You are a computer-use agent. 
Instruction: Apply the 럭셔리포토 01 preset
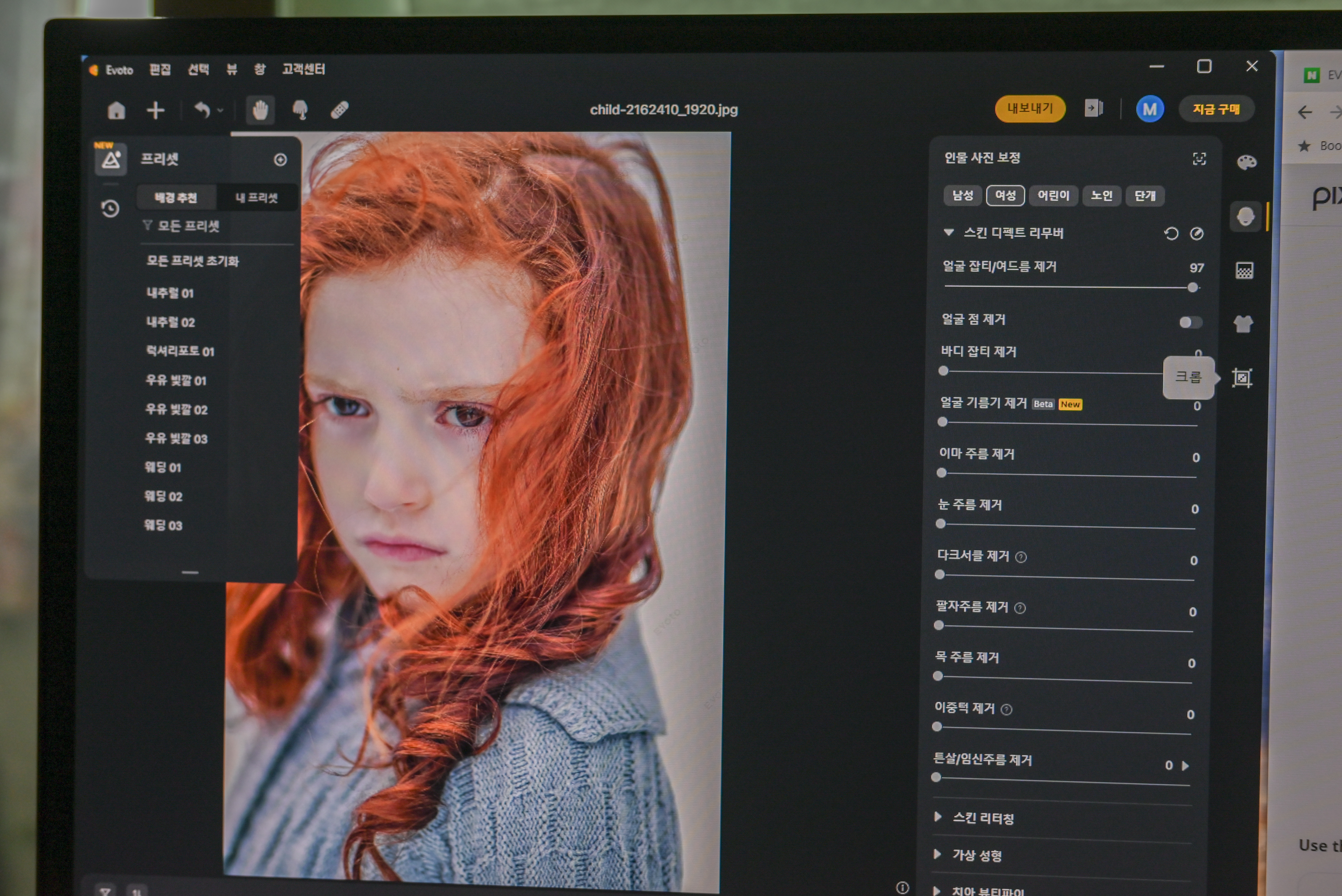pos(180,351)
